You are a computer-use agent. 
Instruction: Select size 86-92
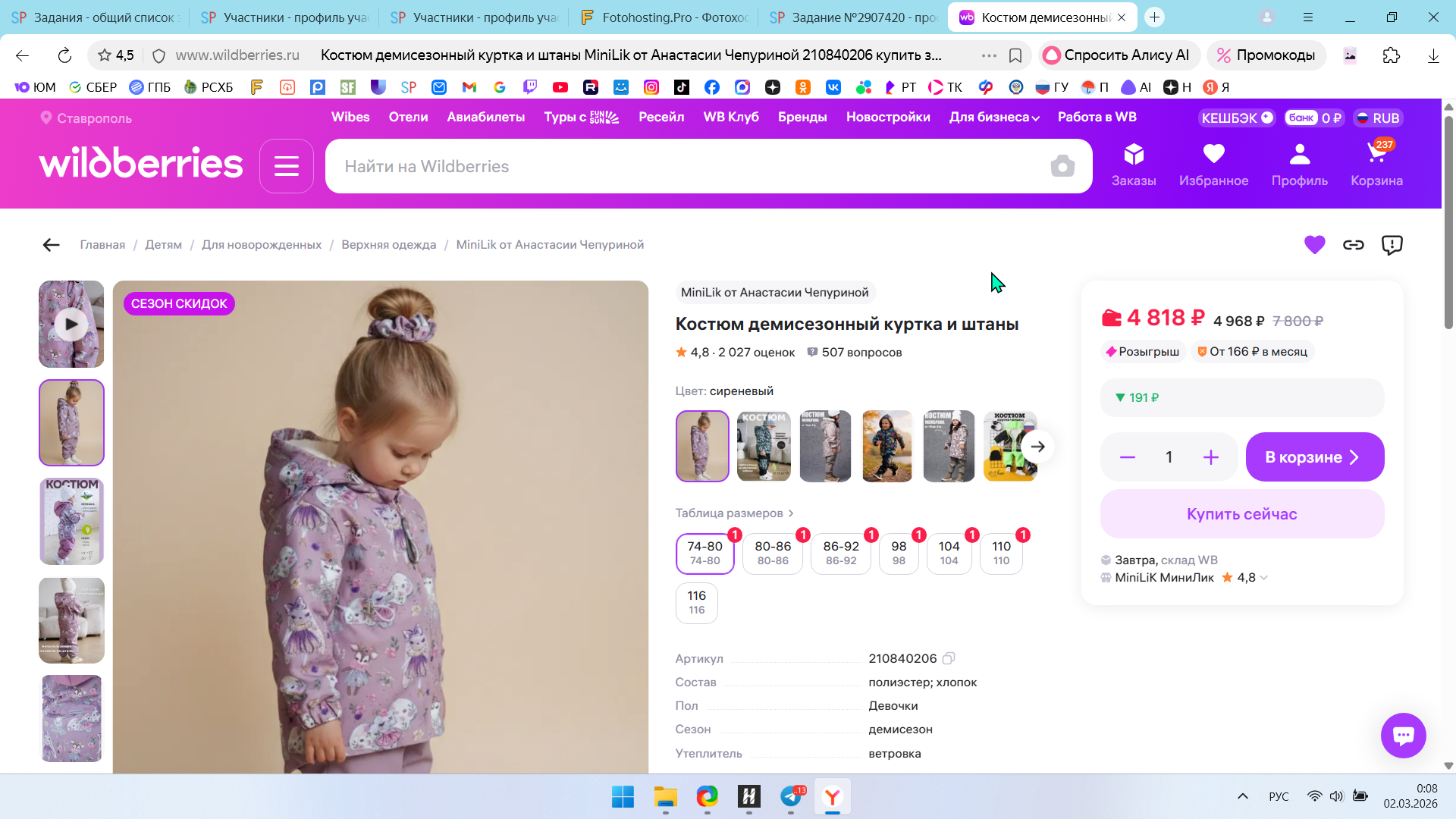pyautogui.click(x=840, y=553)
